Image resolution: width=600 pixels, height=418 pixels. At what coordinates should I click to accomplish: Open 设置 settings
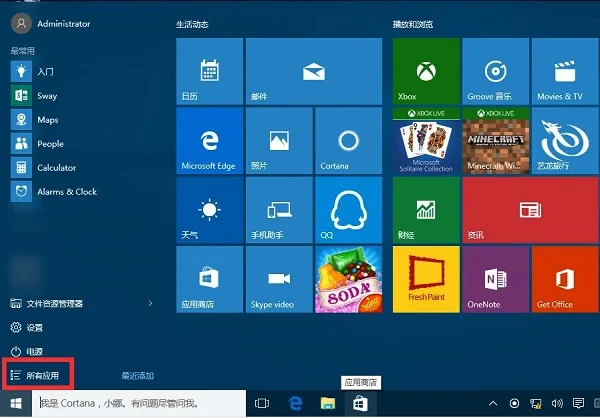click(x=27, y=327)
